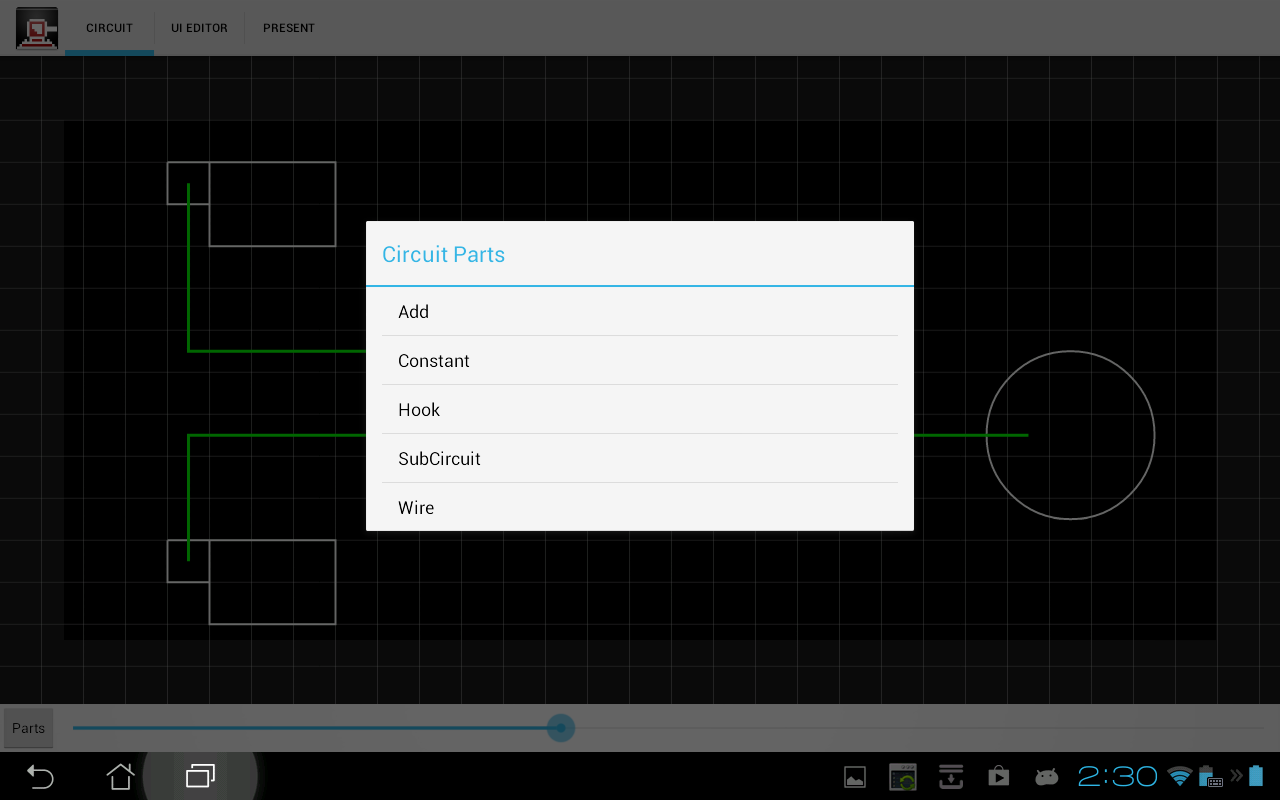Viewport: 1280px width, 800px height.
Task: Open the Android debug notification icon
Action: pyautogui.click(x=1046, y=777)
